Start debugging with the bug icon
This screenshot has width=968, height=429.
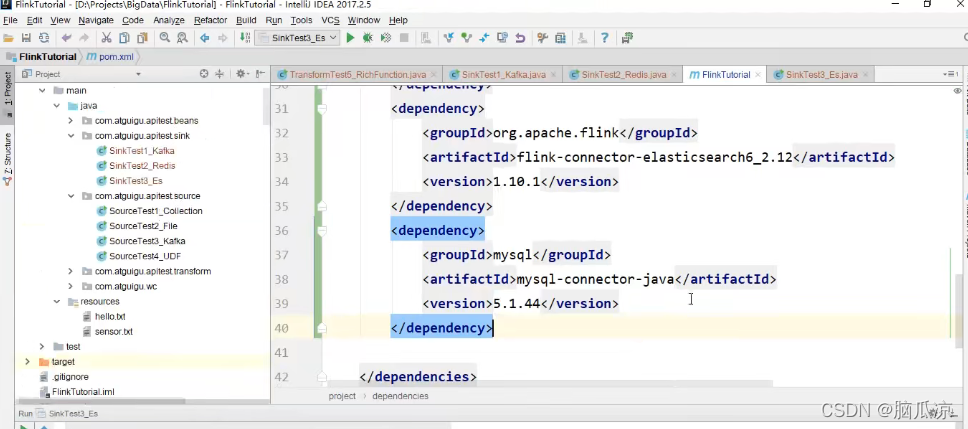(x=367, y=38)
